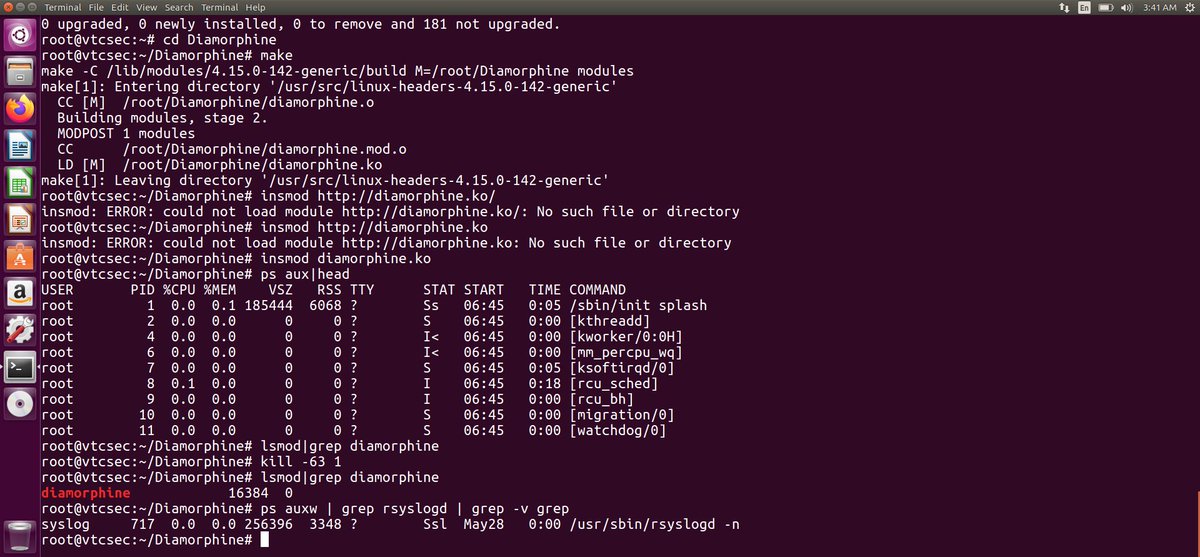Click the COMMAND column header in ps output
The image size is (1200, 557).
598,290
